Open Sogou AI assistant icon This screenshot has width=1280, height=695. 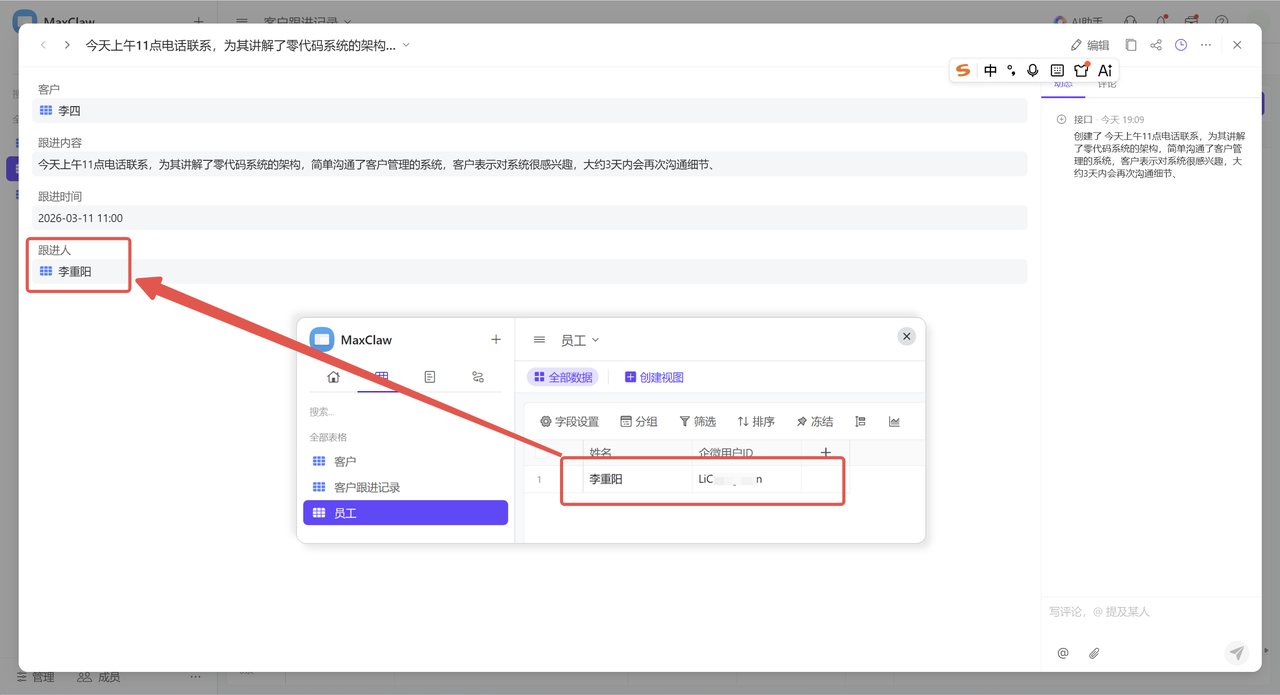click(x=1105, y=70)
